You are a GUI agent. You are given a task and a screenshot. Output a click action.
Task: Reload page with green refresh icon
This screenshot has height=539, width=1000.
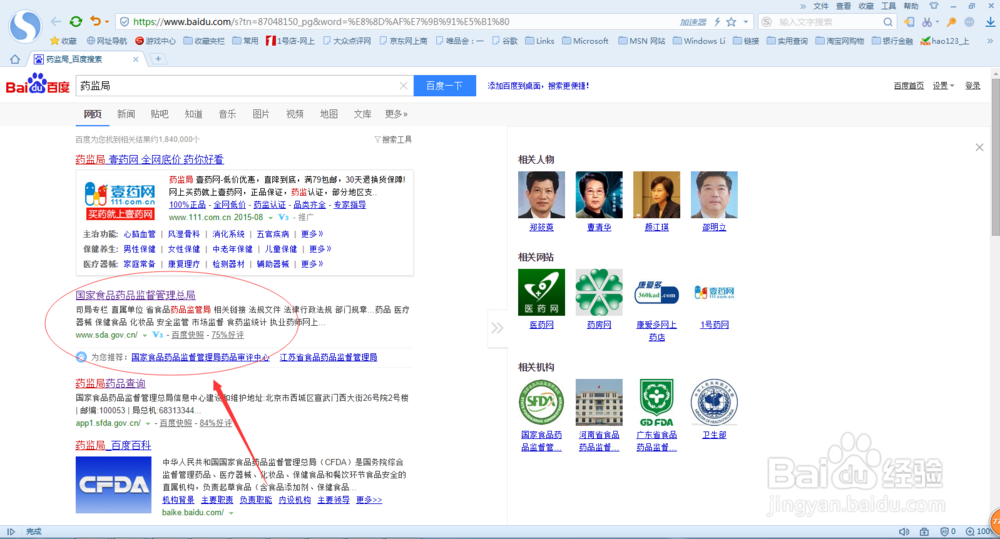[76, 22]
